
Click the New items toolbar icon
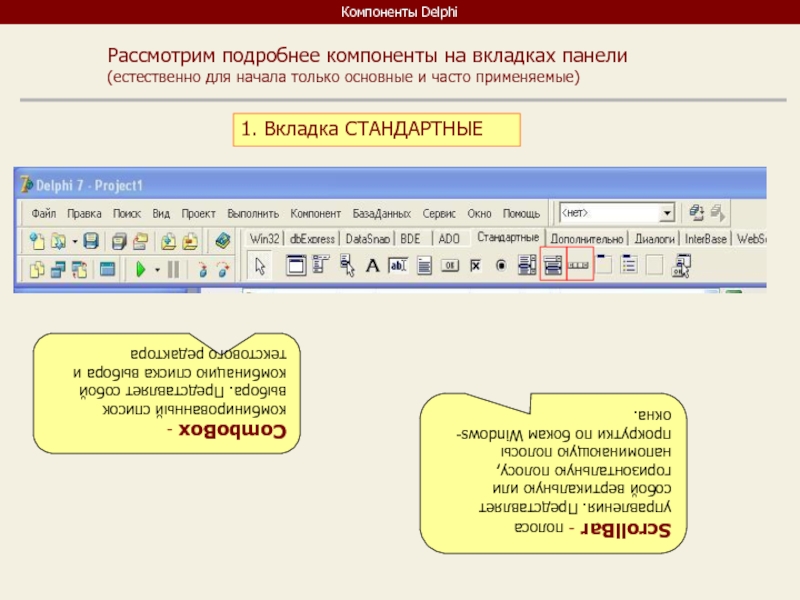pyautogui.click(x=37, y=240)
